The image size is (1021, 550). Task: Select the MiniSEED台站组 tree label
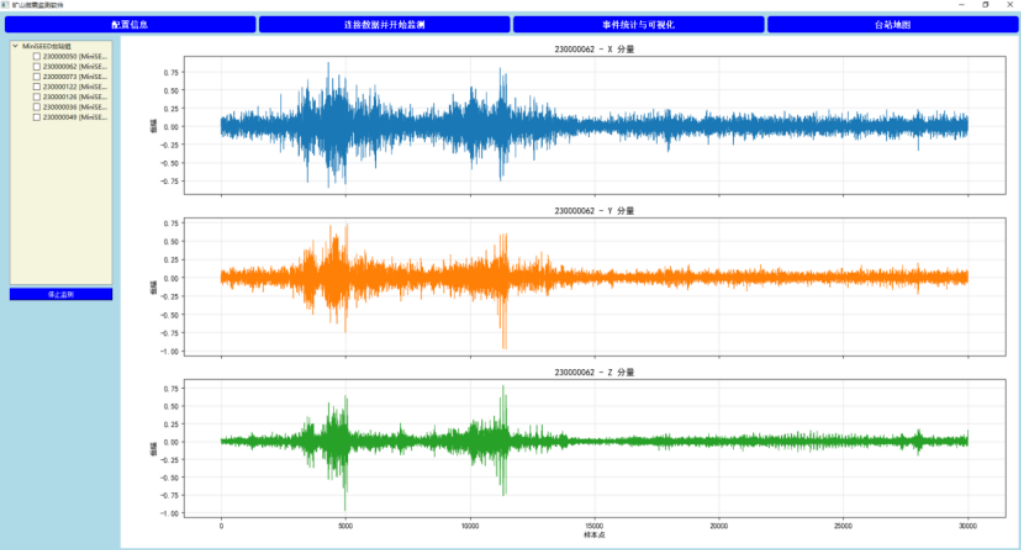[47, 46]
